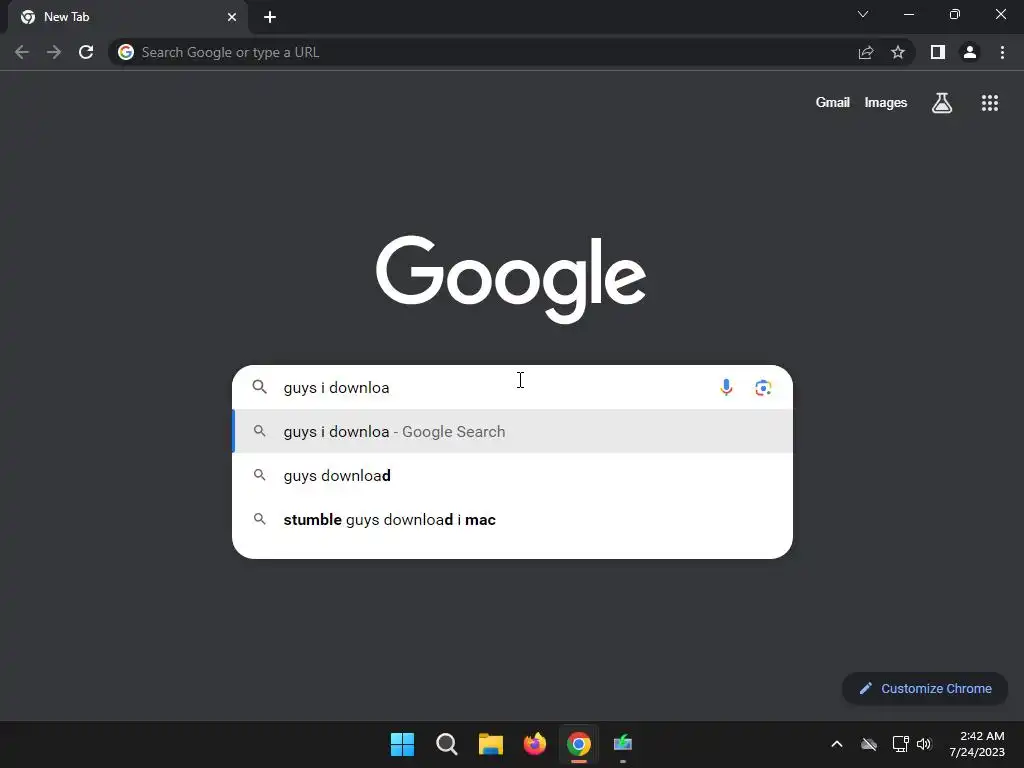Open the volume speaker icon

pyautogui.click(x=924, y=744)
